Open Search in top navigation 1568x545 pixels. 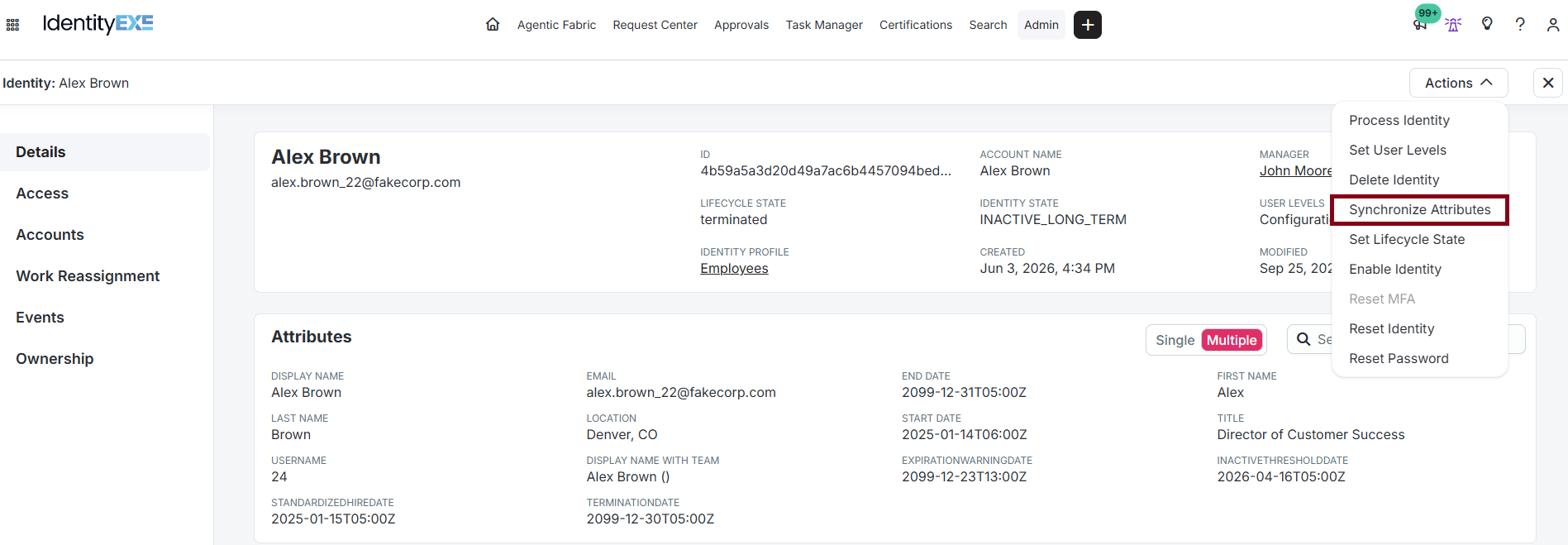click(x=989, y=25)
